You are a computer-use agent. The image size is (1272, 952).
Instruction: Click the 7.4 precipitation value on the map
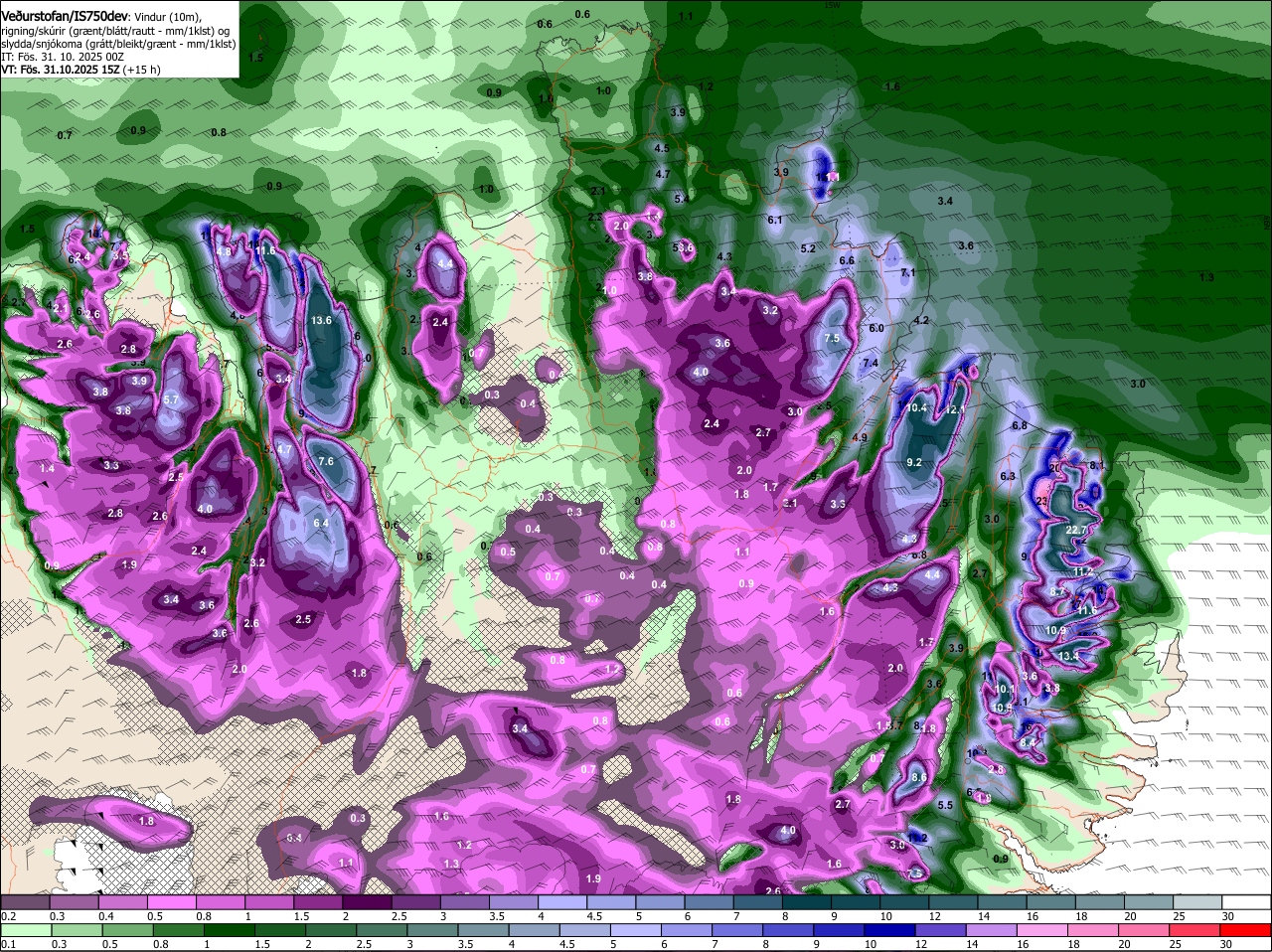tap(870, 363)
